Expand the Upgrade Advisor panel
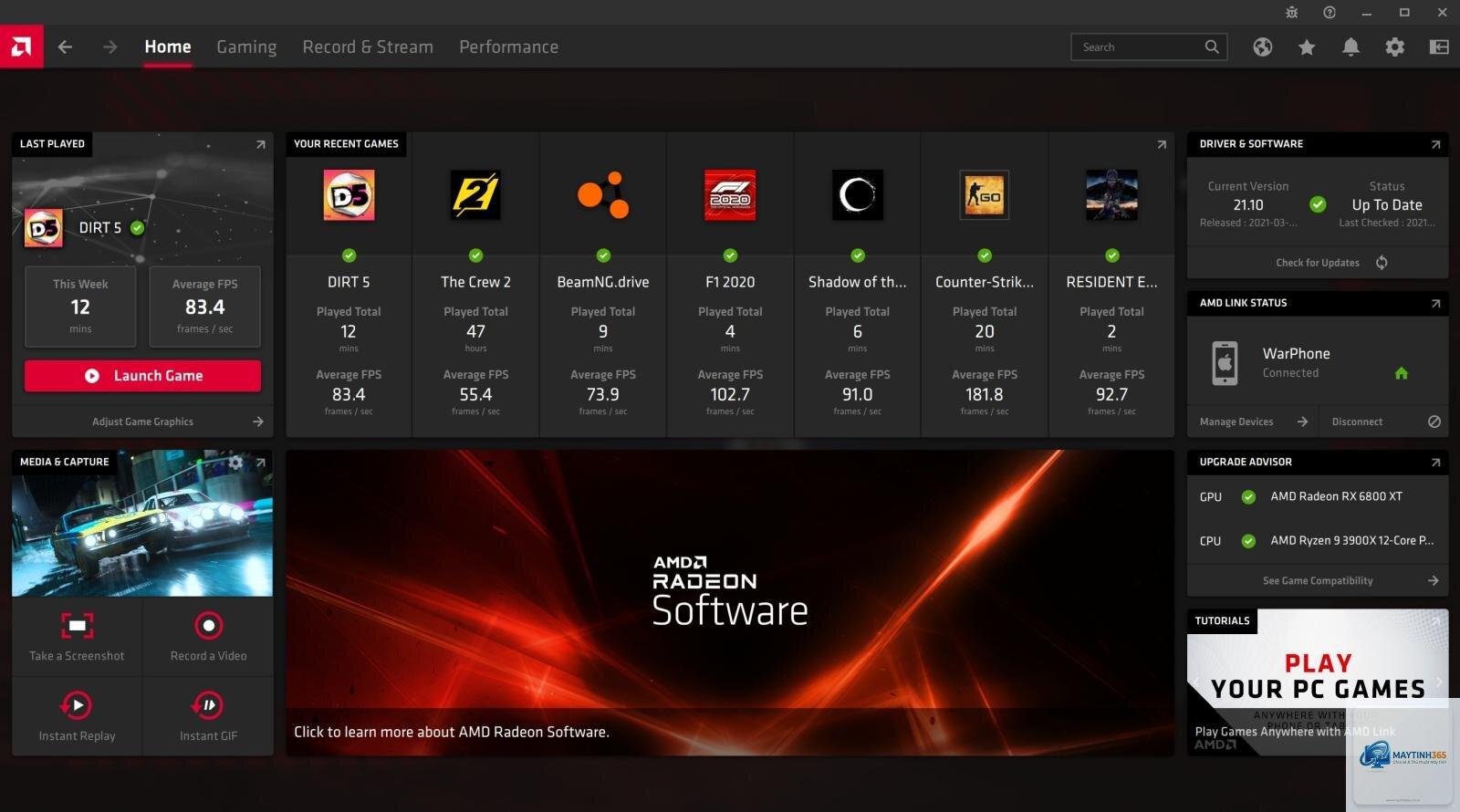Image resolution: width=1460 pixels, height=812 pixels. 1435,463
